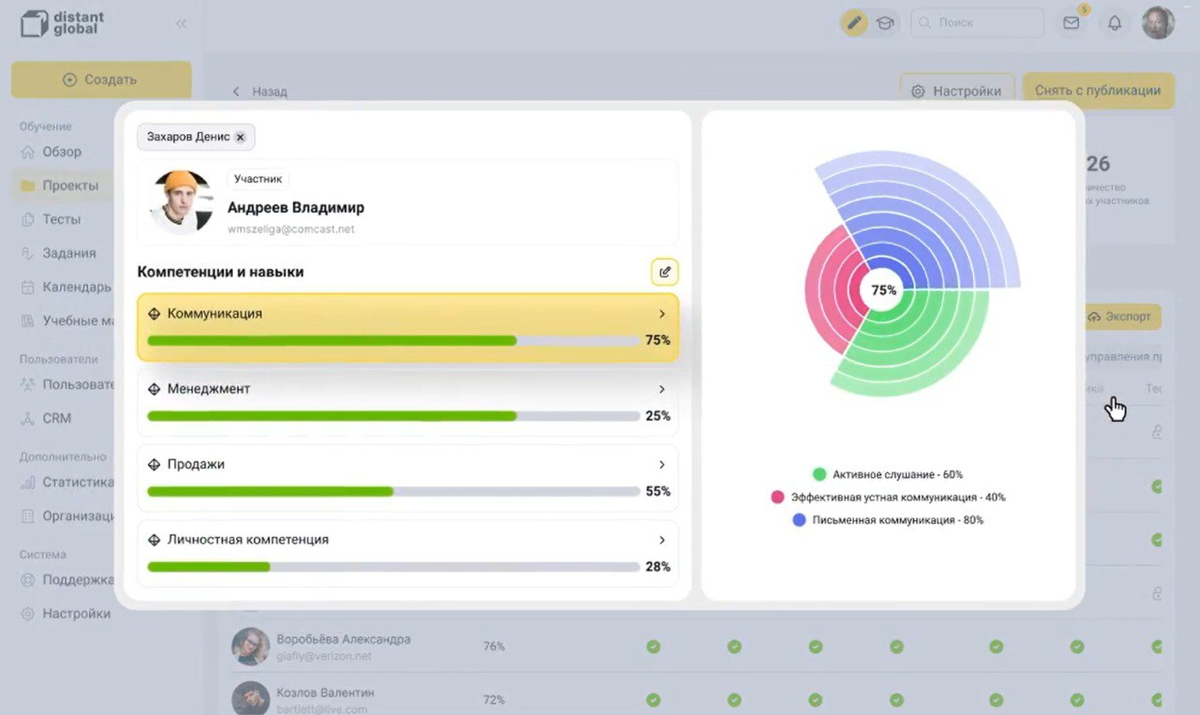Open CRM icon in sidebar
The height and width of the screenshot is (715, 1200).
click(28, 418)
